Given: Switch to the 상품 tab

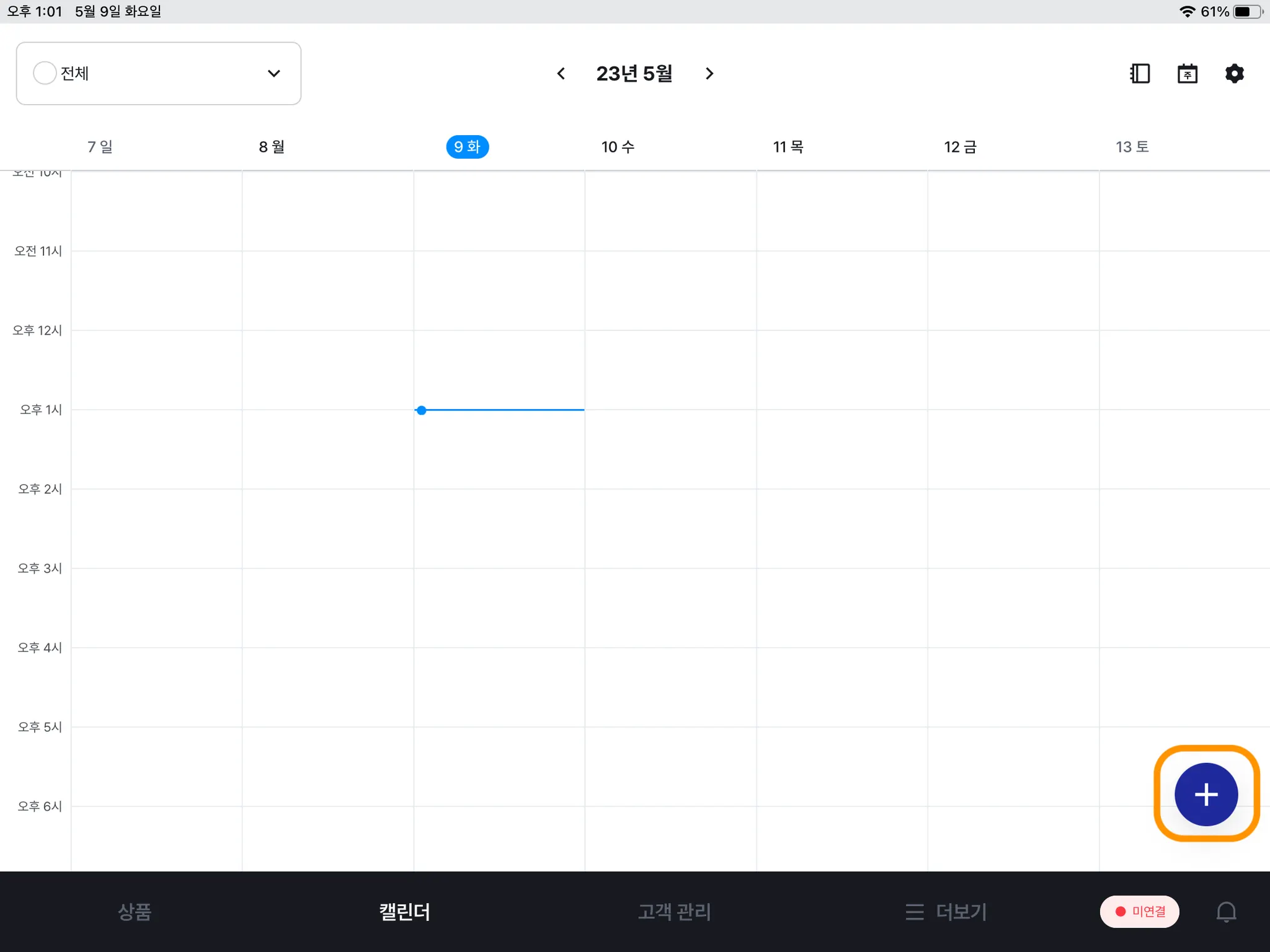Looking at the screenshot, I should coord(135,912).
